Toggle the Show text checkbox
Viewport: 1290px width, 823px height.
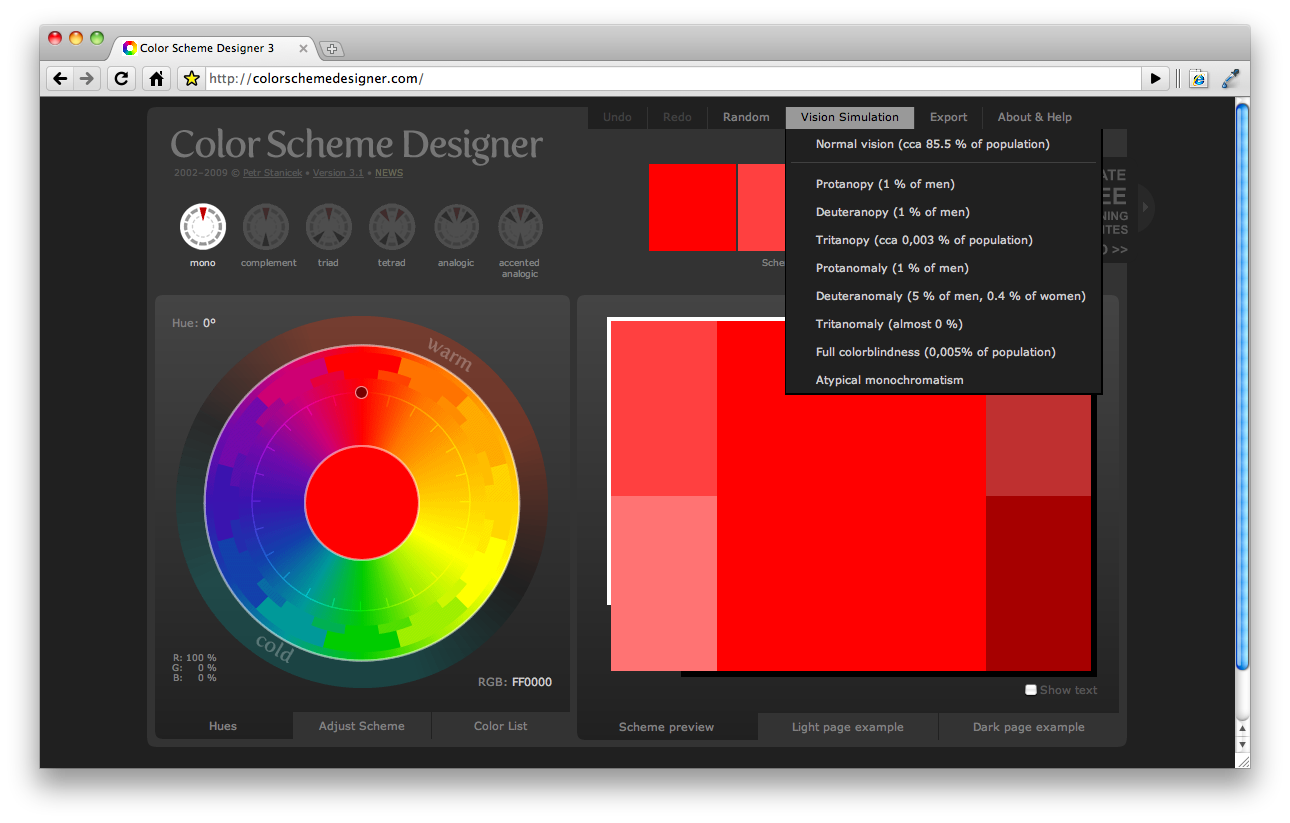[x=1031, y=690]
